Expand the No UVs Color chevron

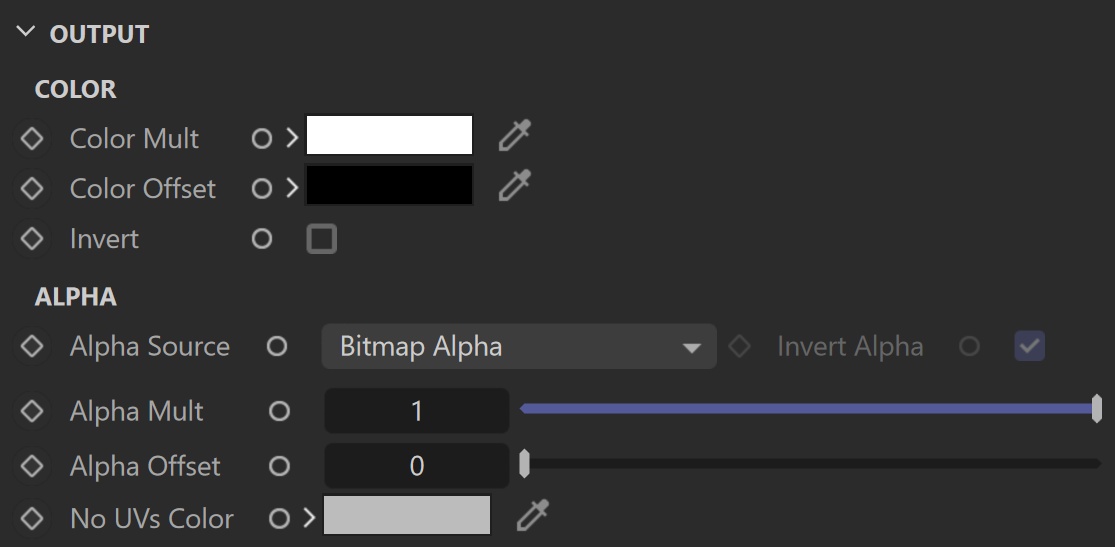[309, 518]
